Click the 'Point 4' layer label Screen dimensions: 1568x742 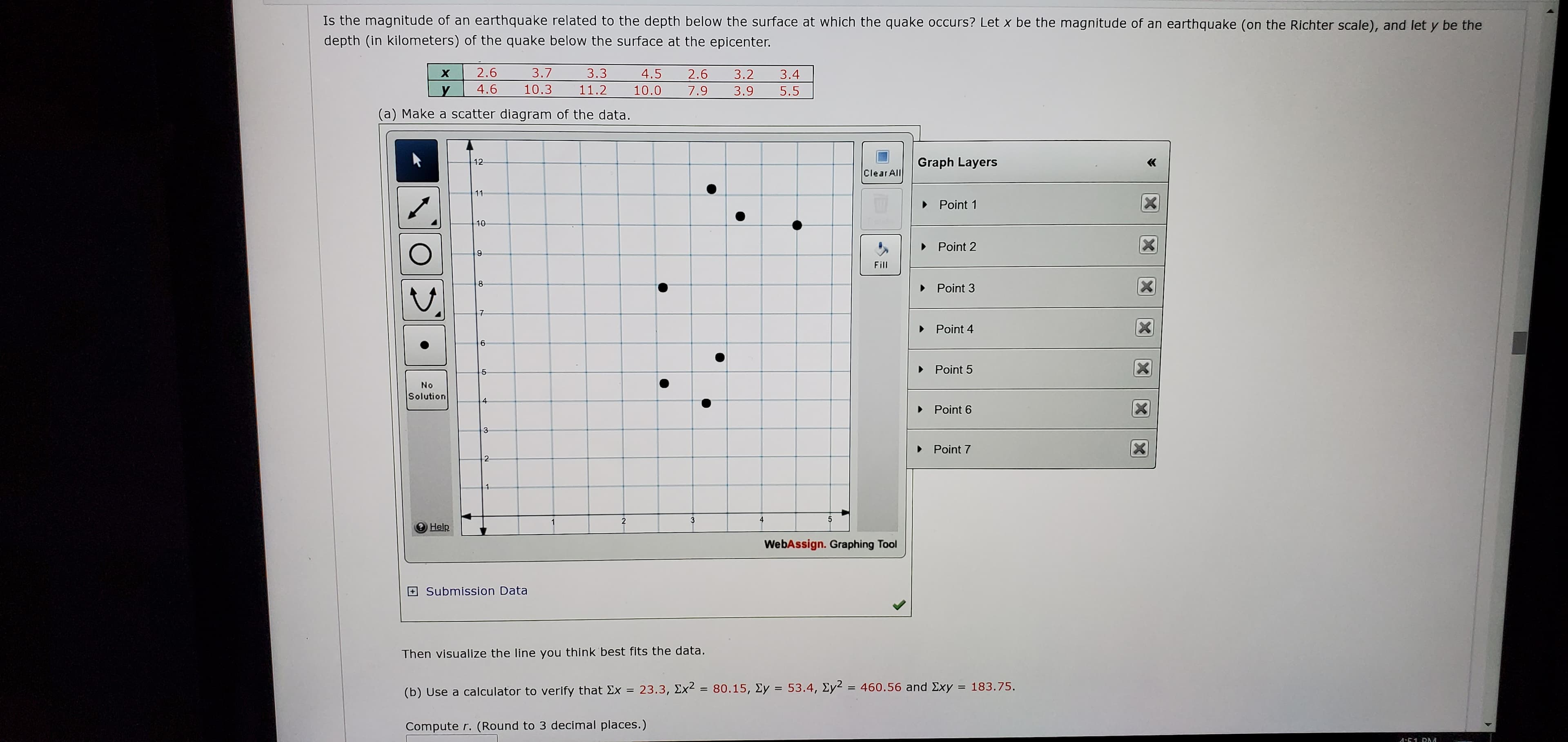(954, 329)
